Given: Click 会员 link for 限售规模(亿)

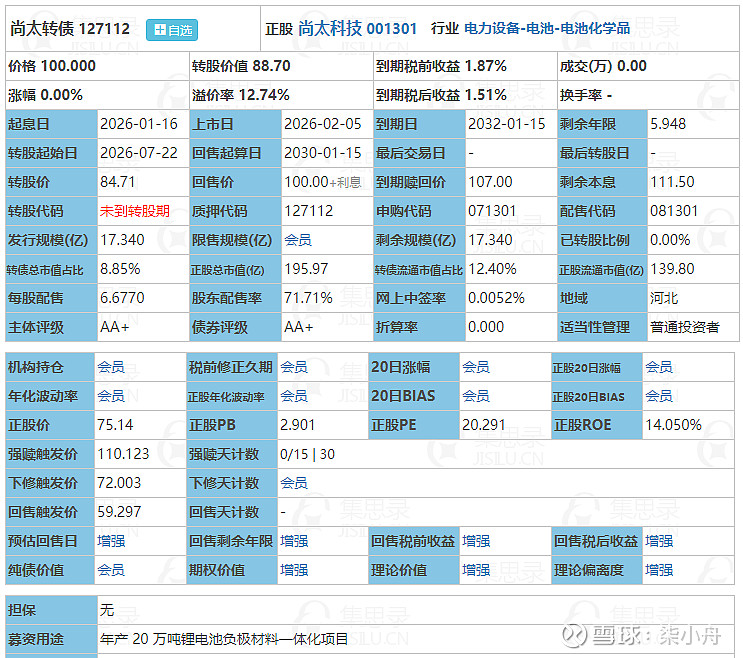Looking at the screenshot, I should pos(298,240).
